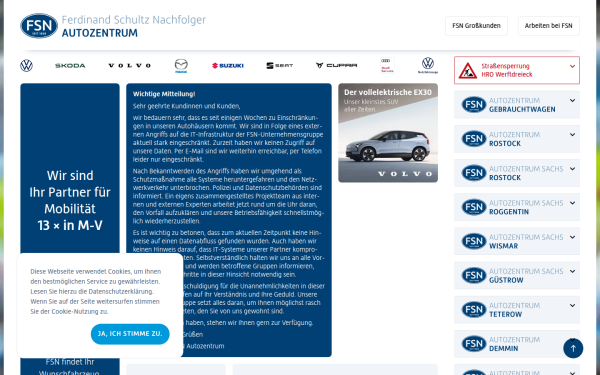Screen dimensions: 600x375
Task: Click the Audi Service logo
Action: click(387, 65)
